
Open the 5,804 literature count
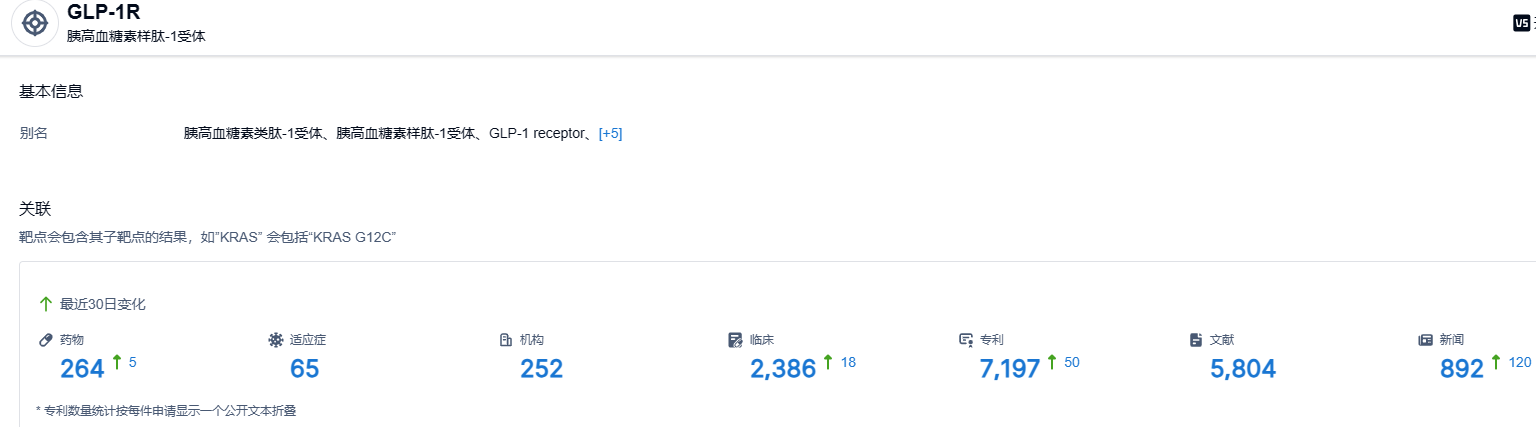[1243, 369]
